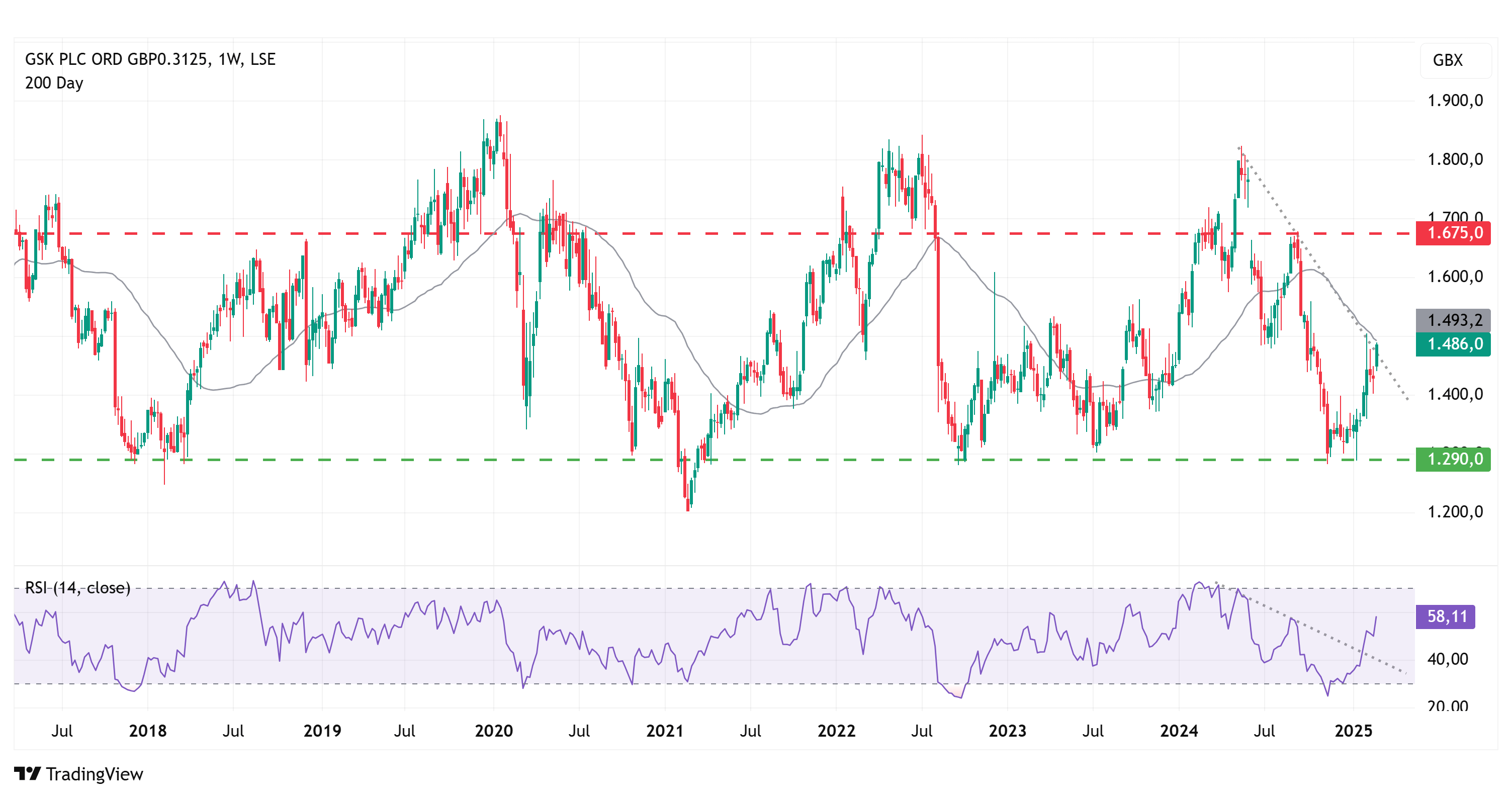Click the 1.600,0 price scale label
Image resolution: width=1512 pixels, height=798 pixels.
(1455, 277)
